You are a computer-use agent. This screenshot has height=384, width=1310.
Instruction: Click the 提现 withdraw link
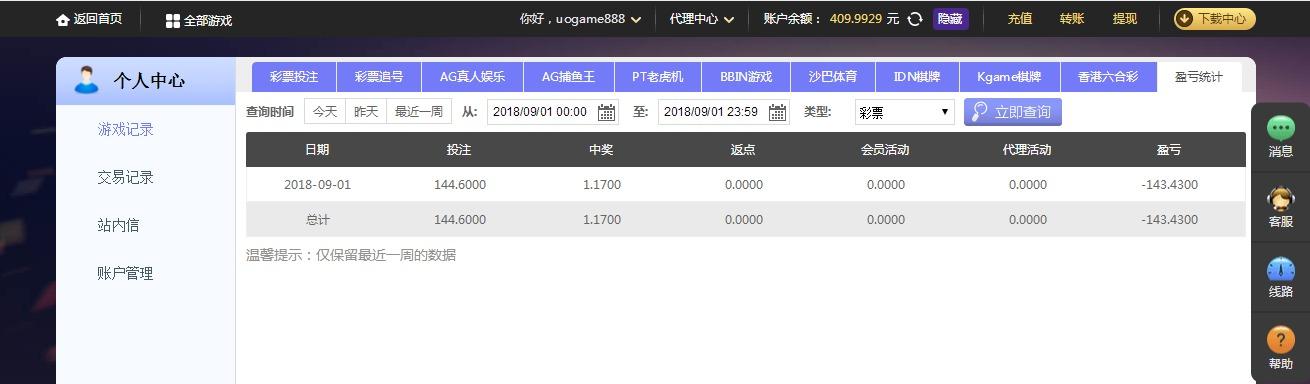(x=1125, y=19)
